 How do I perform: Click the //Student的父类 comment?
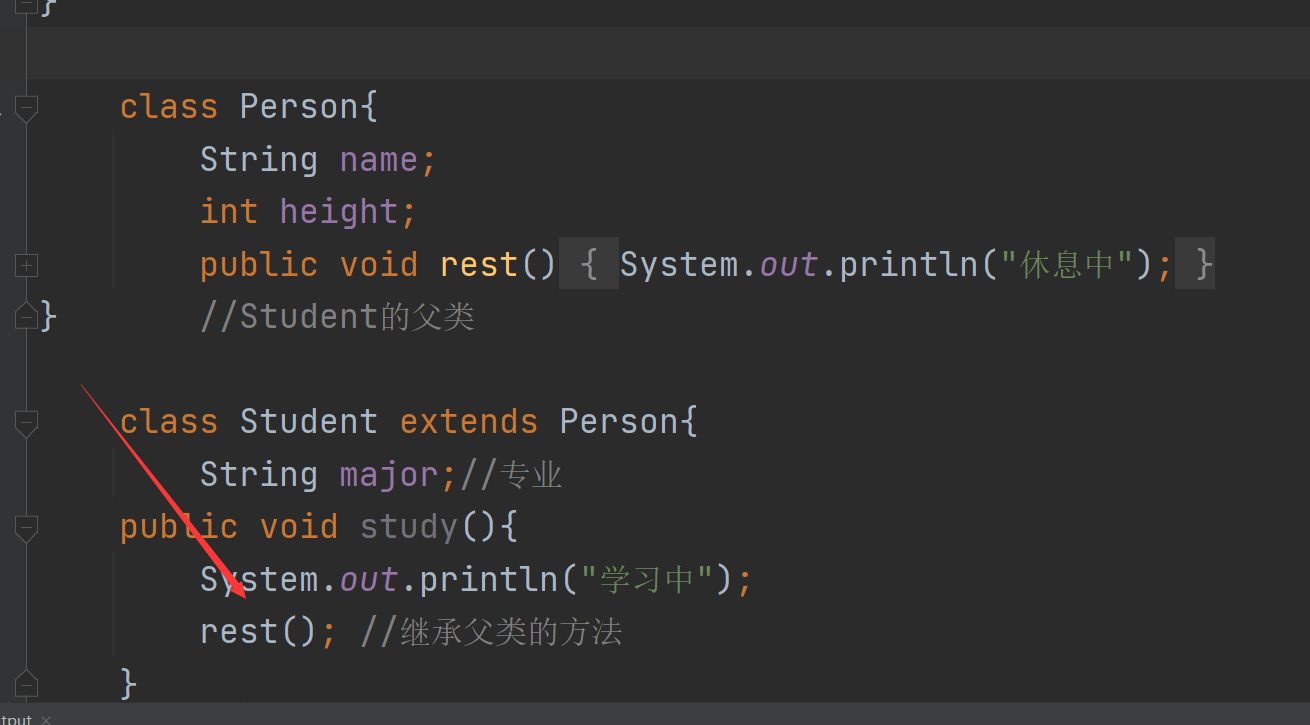[x=337, y=317]
